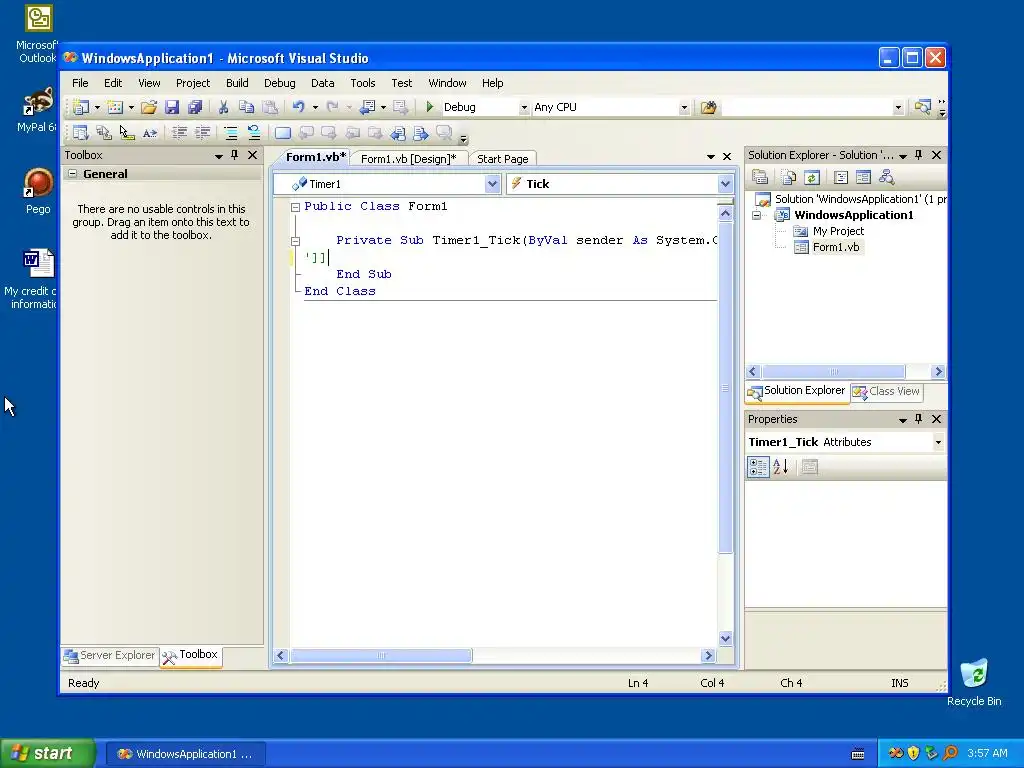
Task: Open the Tick method name dropdown
Action: point(725,184)
